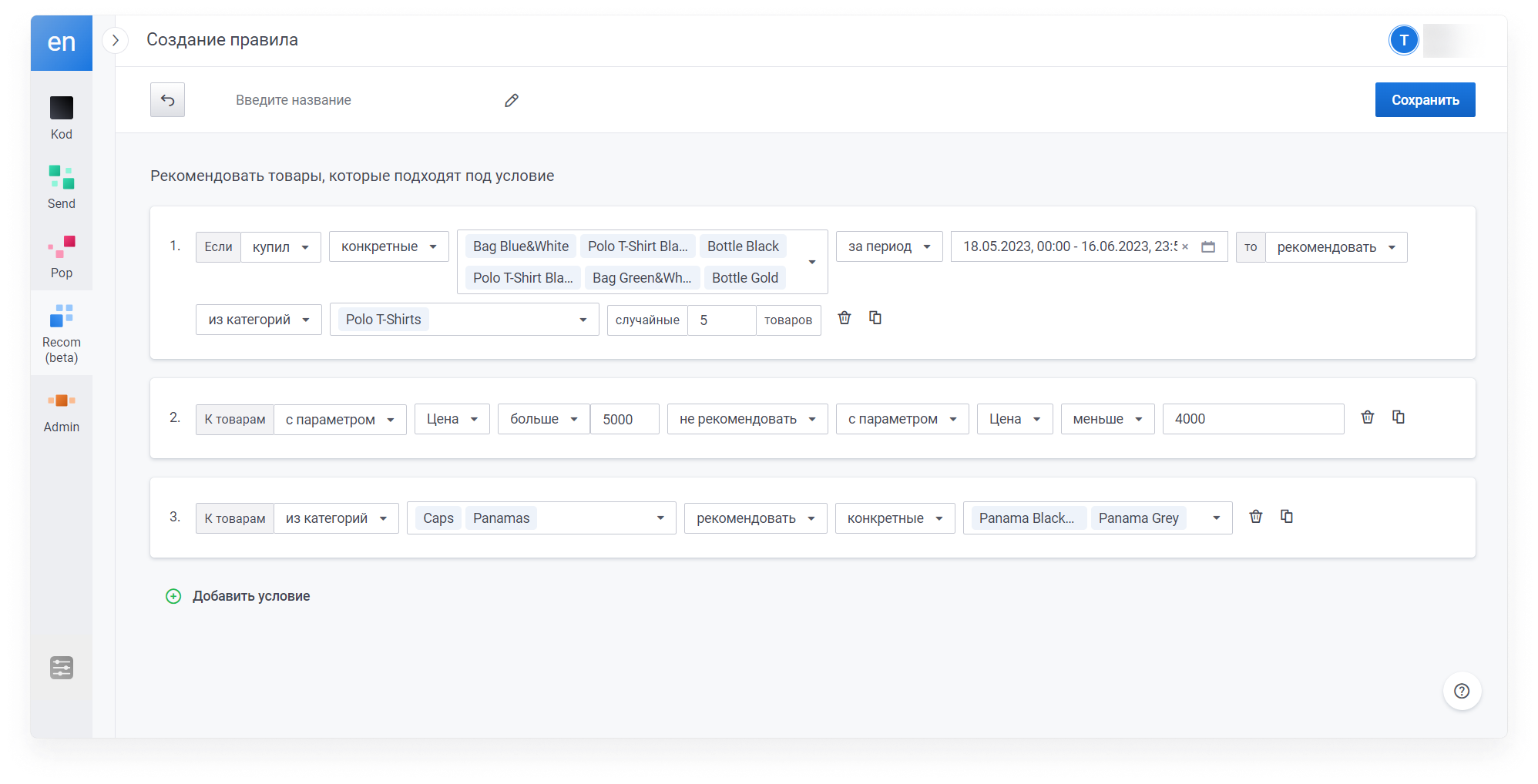
Task: Delete condition 1 with trash icon
Action: 845,317
